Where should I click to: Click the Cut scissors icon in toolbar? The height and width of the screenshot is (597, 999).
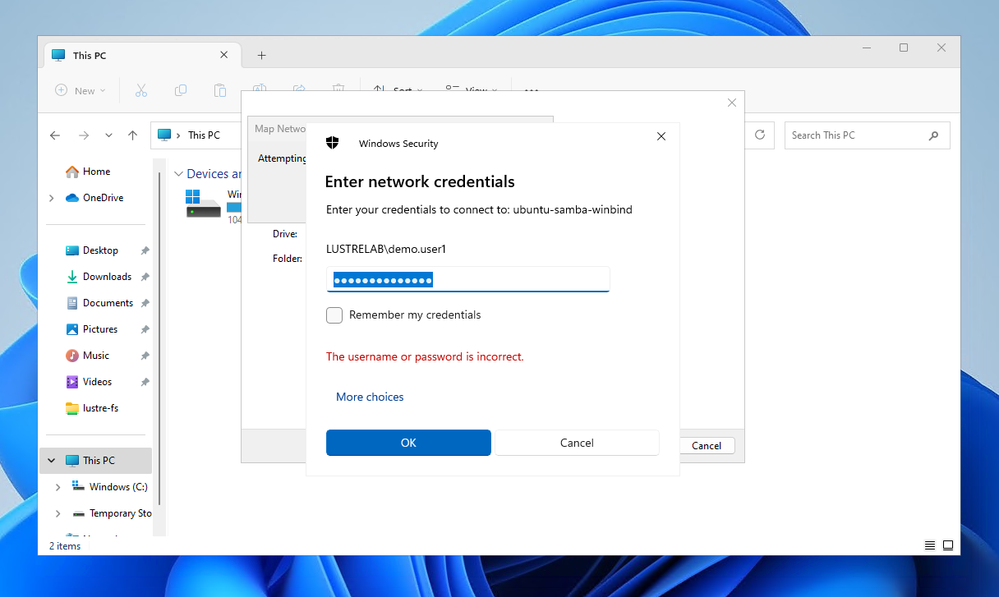tap(141, 90)
